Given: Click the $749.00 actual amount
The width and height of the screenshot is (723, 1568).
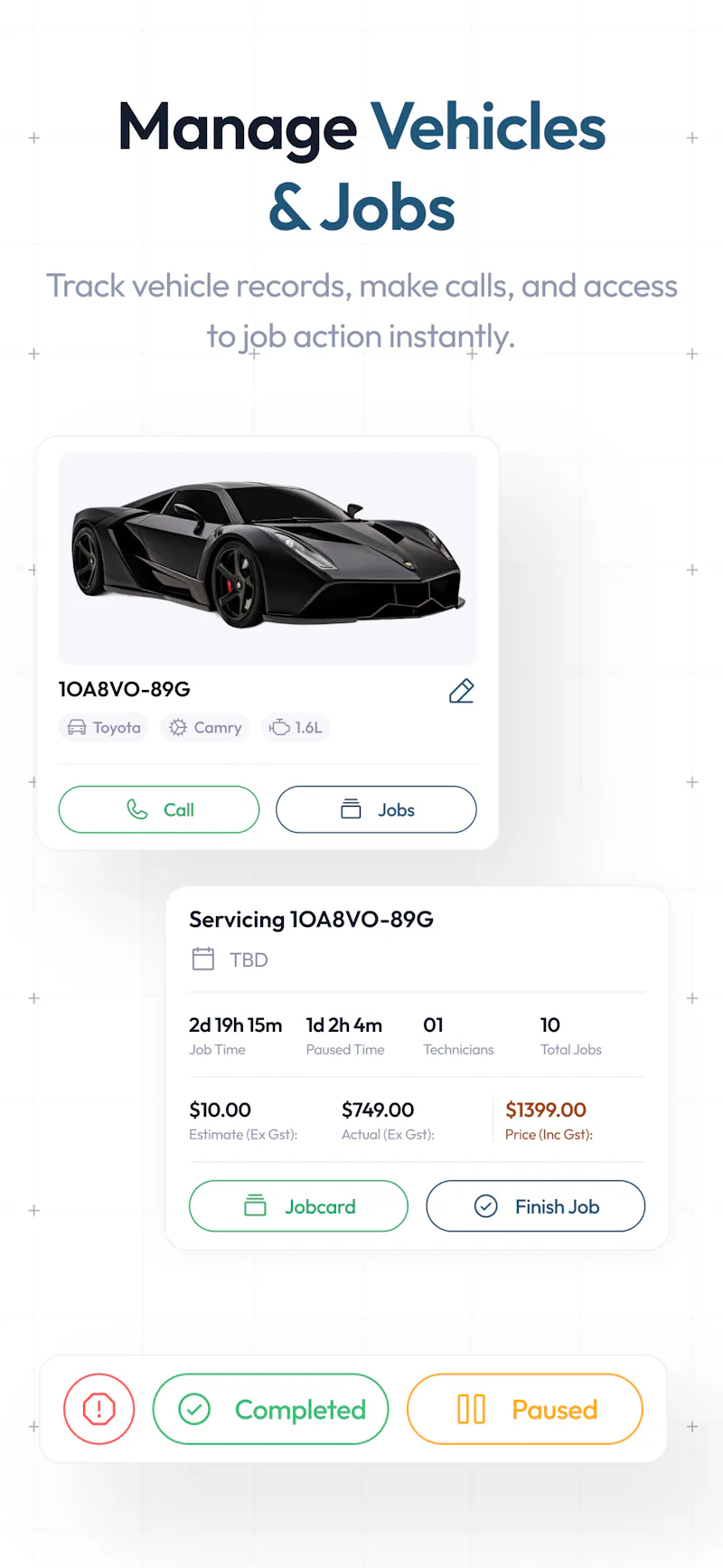Looking at the screenshot, I should click(x=378, y=1110).
